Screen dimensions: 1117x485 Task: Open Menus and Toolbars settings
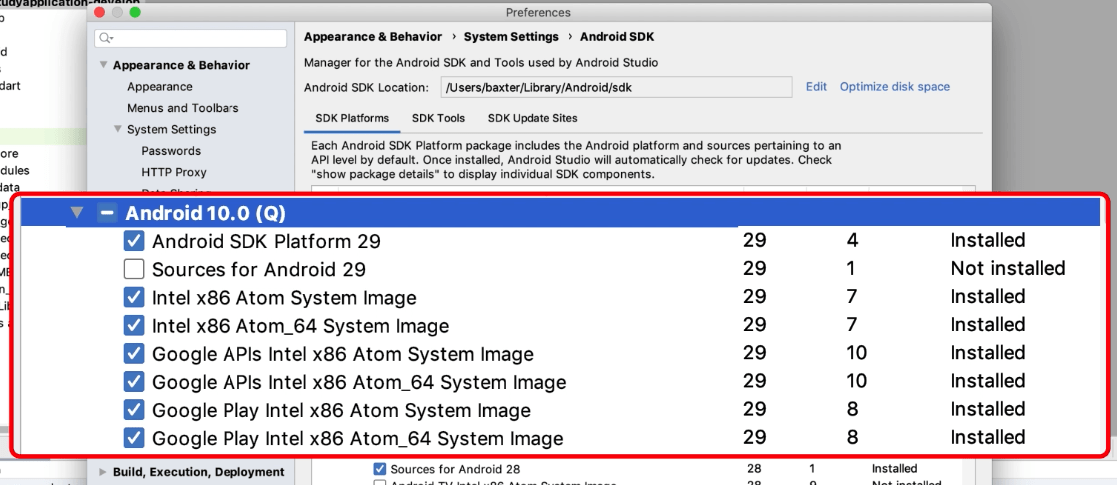pos(182,108)
